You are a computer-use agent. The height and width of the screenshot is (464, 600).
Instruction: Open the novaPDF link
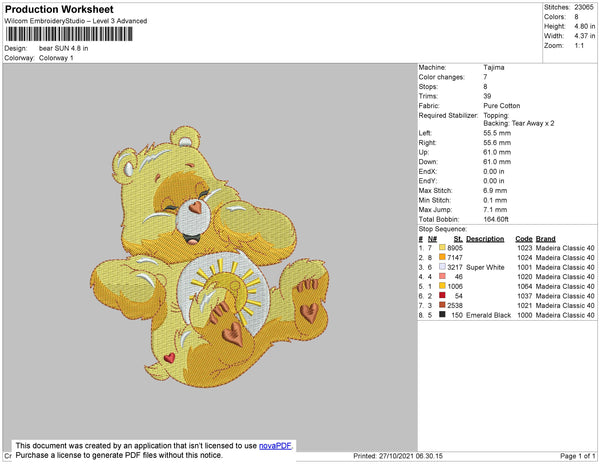click(x=275, y=446)
